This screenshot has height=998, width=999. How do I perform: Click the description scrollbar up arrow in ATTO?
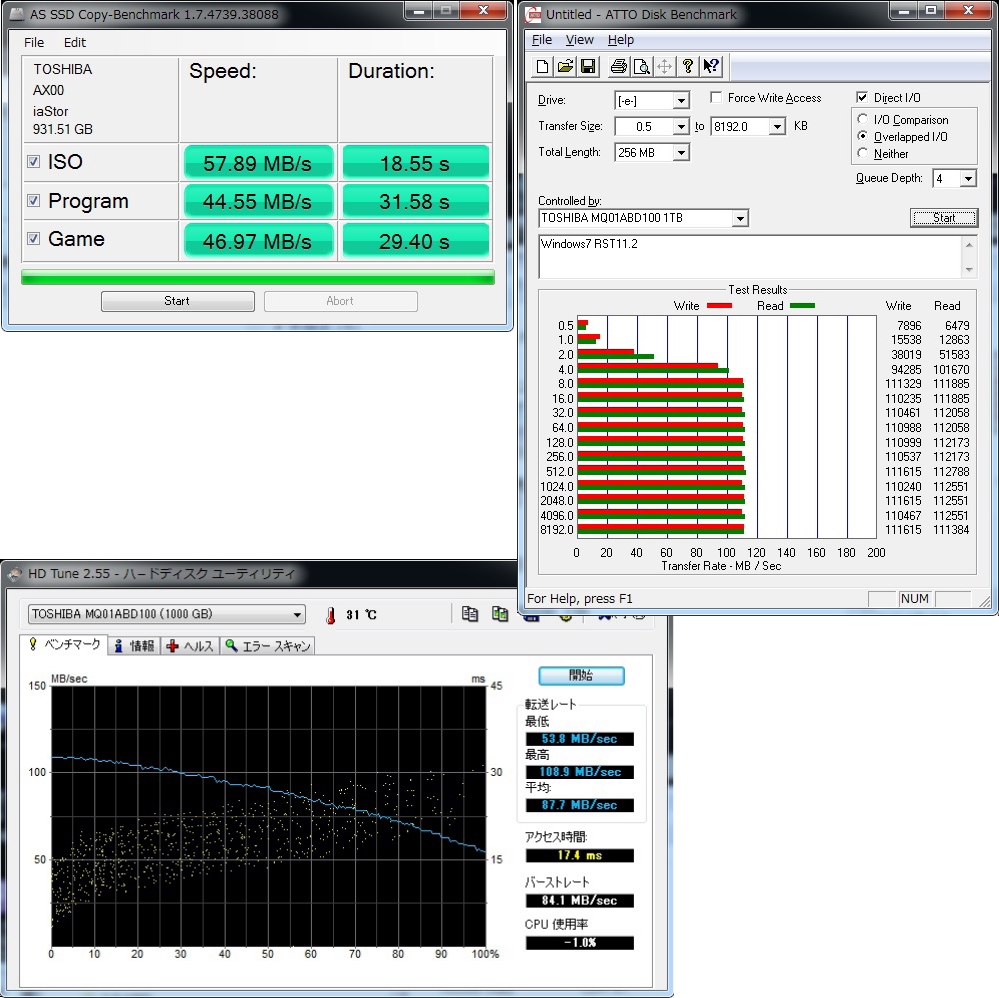click(968, 245)
